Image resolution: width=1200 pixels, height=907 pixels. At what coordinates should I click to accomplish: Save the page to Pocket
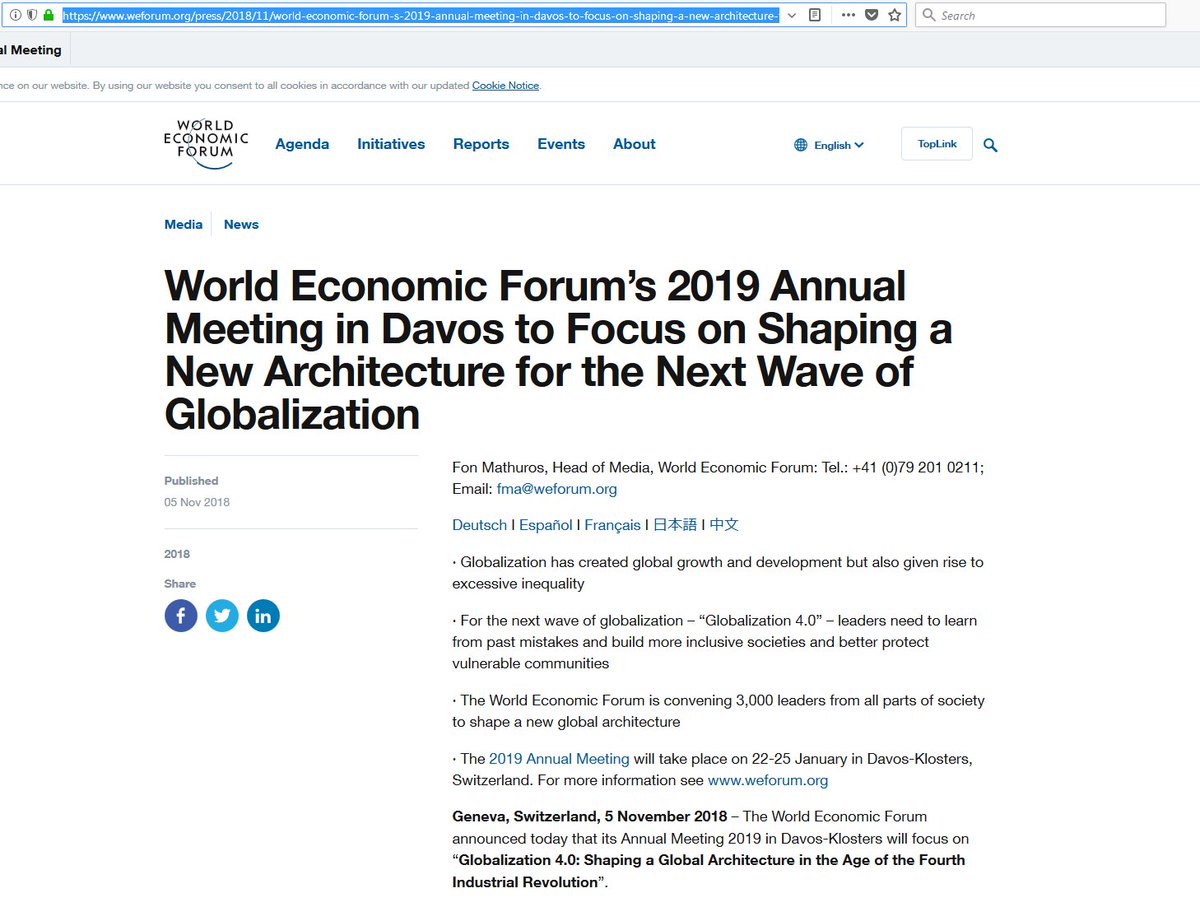(871, 15)
